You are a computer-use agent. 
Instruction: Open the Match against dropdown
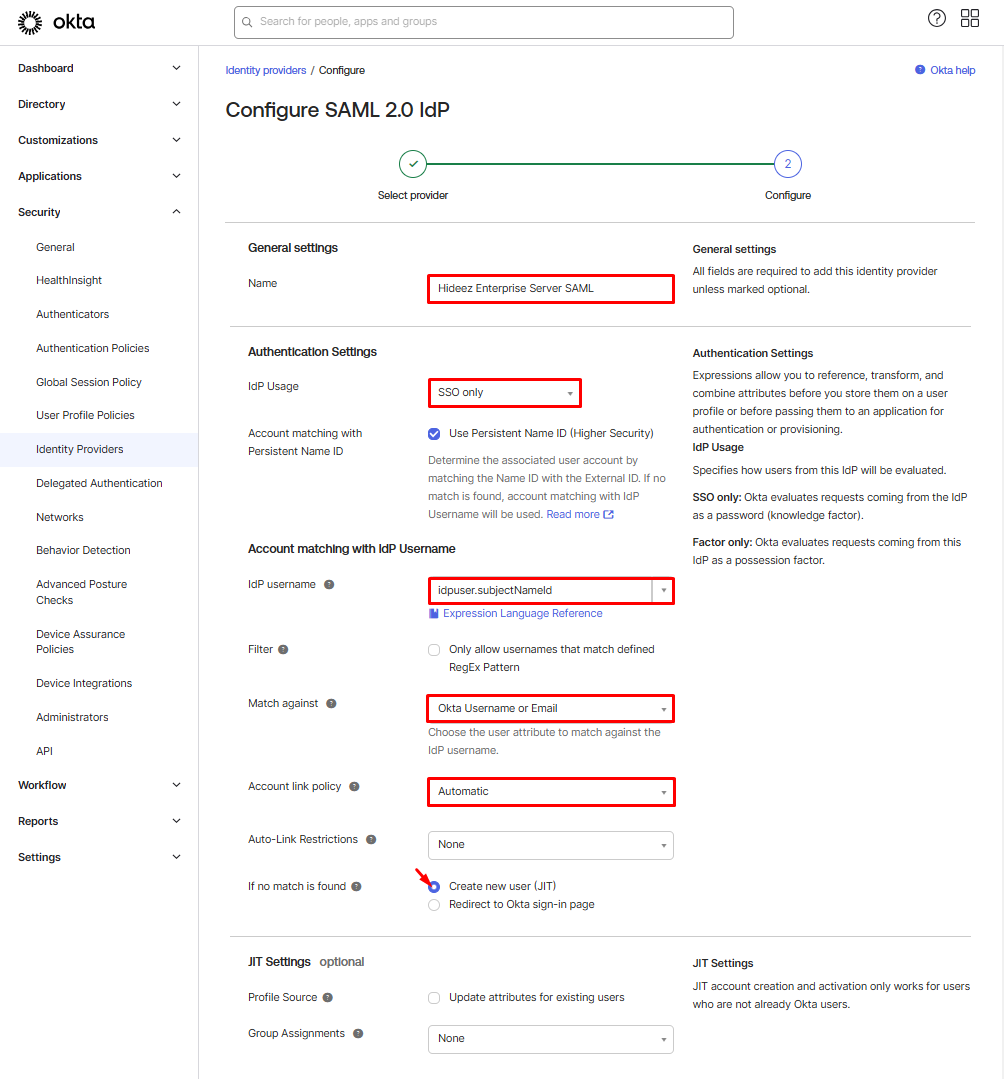[x=550, y=709]
